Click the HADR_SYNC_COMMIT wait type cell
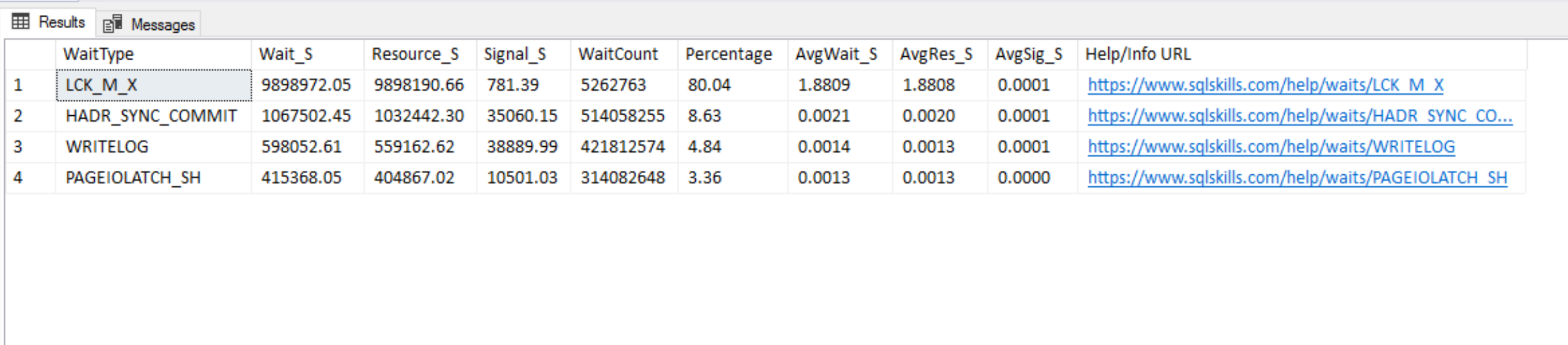Image resolution: width=1568 pixels, height=345 pixels. coord(153,116)
